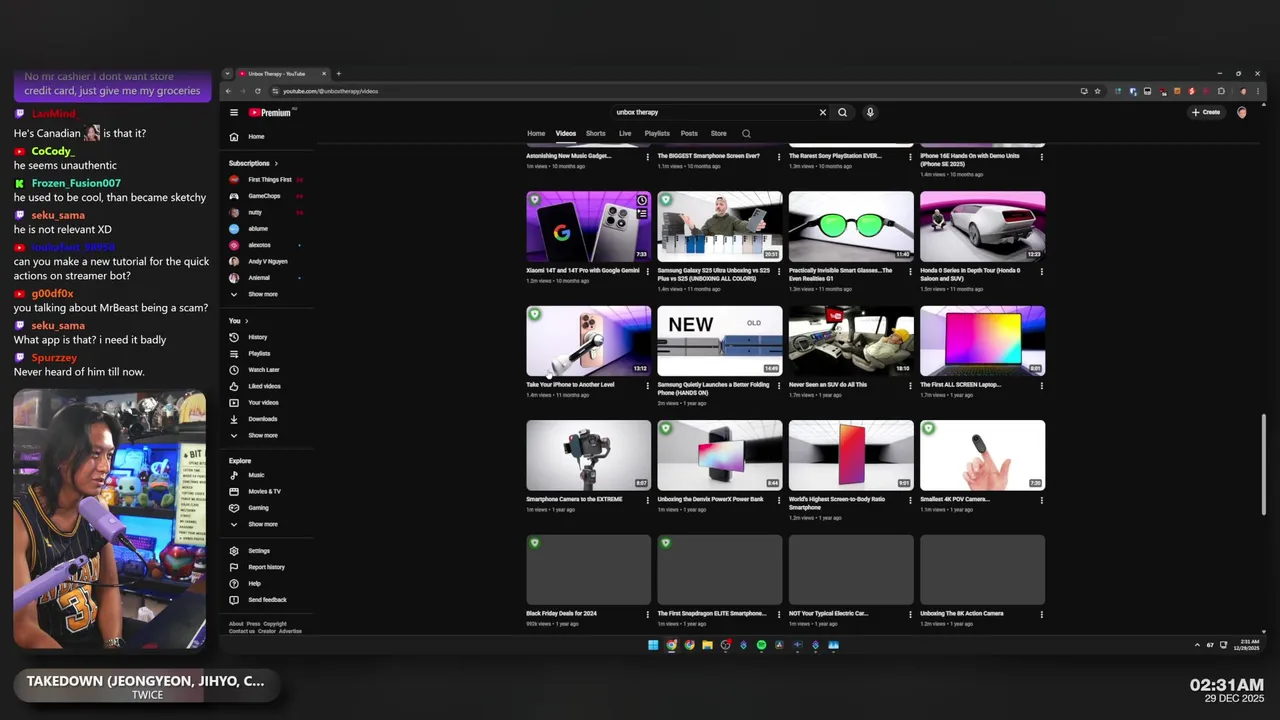Open Music under Explore
The height and width of the screenshot is (720, 1280).
pos(256,475)
